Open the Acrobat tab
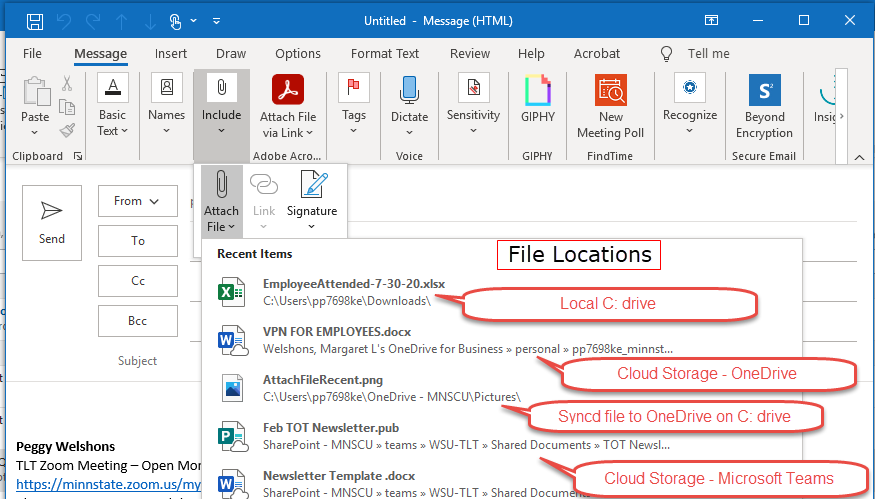Screen dimensions: 875x499 click(597, 54)
